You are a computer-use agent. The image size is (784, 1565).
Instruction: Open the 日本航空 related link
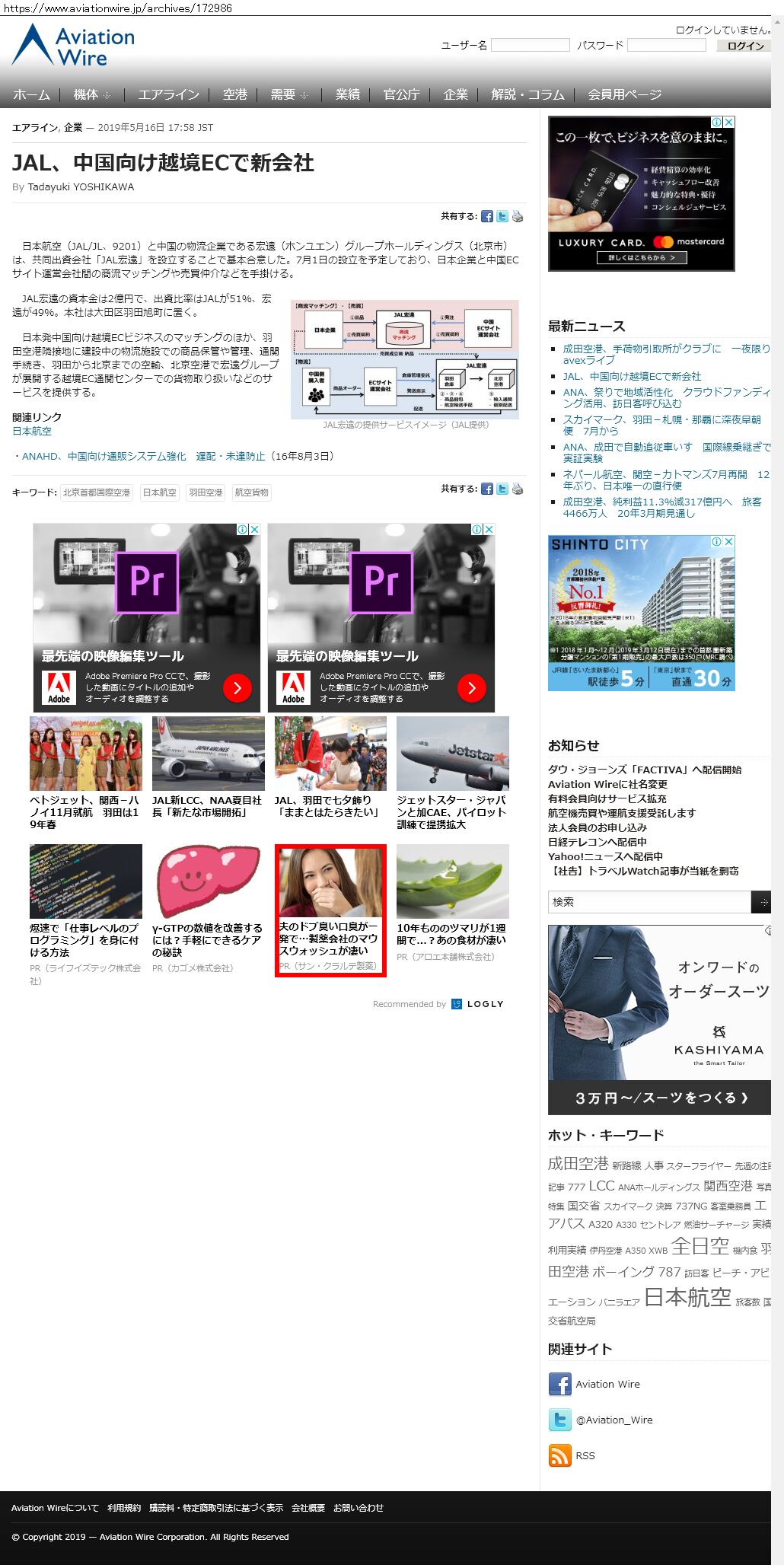(32, 432)
